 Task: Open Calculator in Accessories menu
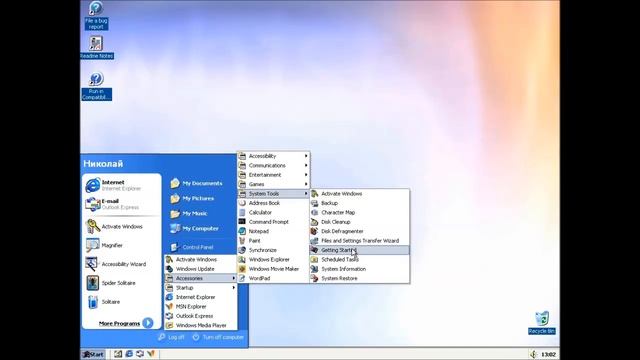(x=273, y=213)
